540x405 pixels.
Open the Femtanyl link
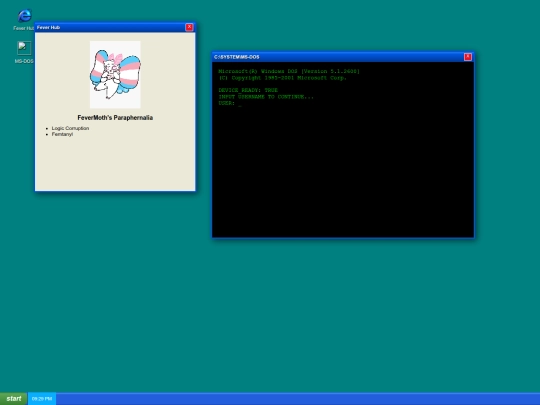(62, 134)
